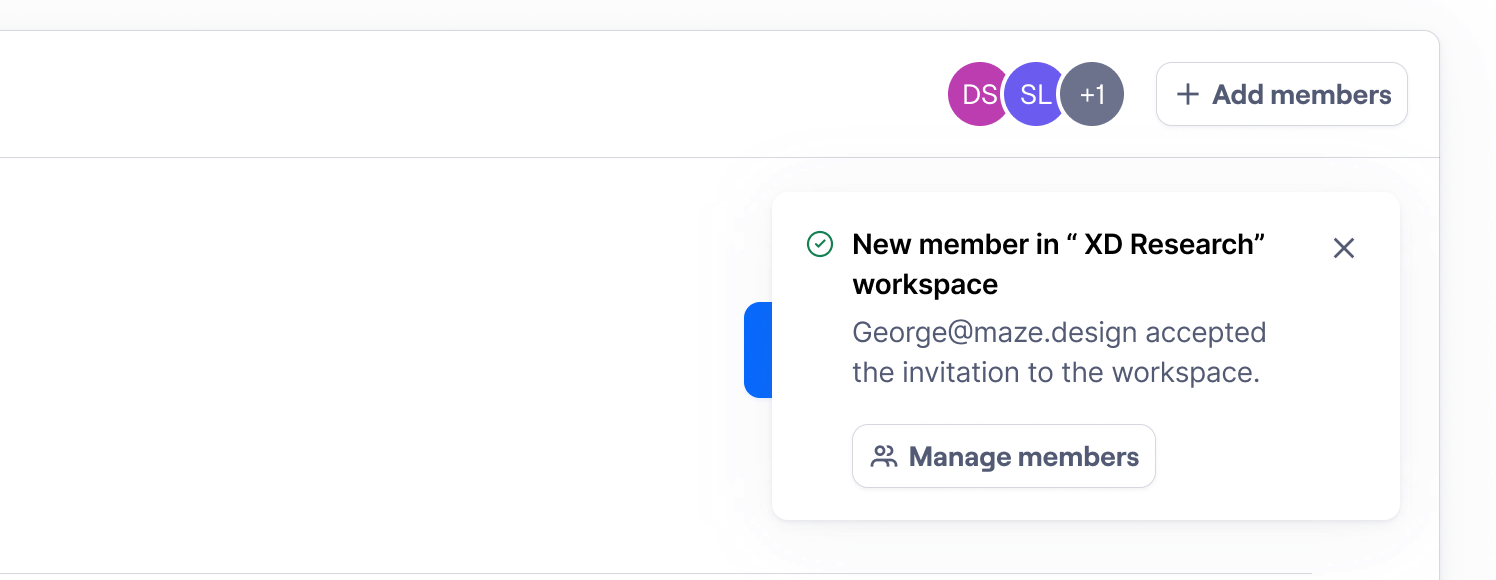1496x580 pixels.
Task: Click the "George@maze.design accepted the invitation" message
Action: 1059,352
